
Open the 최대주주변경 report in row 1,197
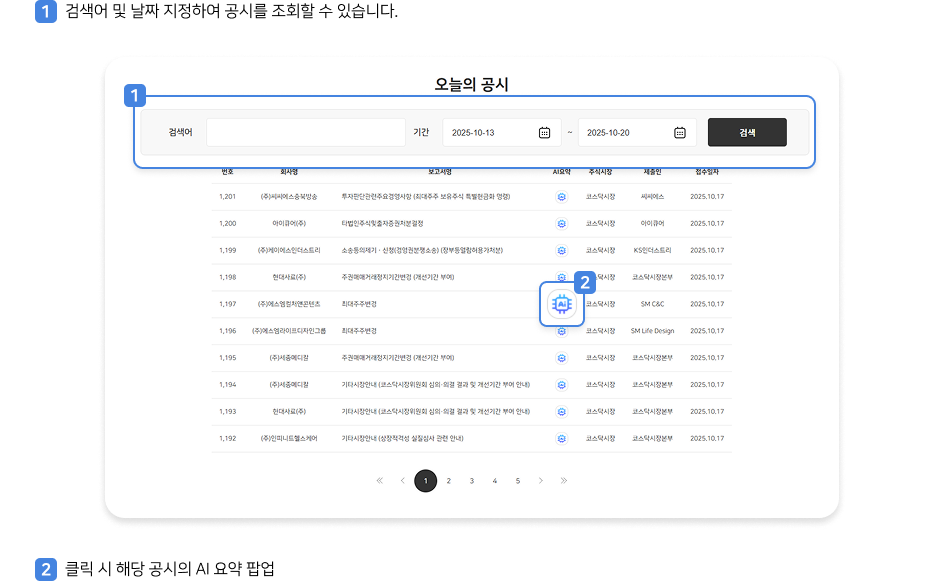click(x=359, y=304)
